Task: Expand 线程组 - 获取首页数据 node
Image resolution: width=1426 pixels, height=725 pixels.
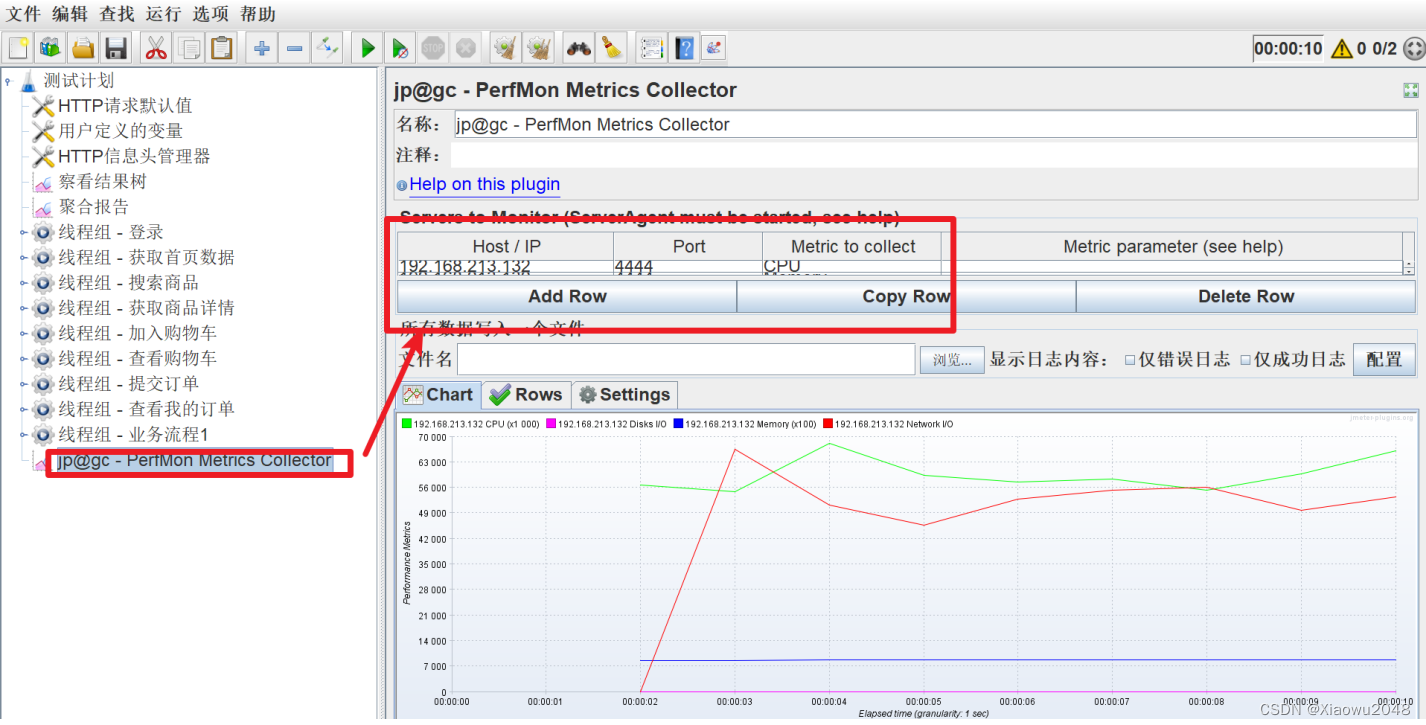Action: click(x=24, y=257)
